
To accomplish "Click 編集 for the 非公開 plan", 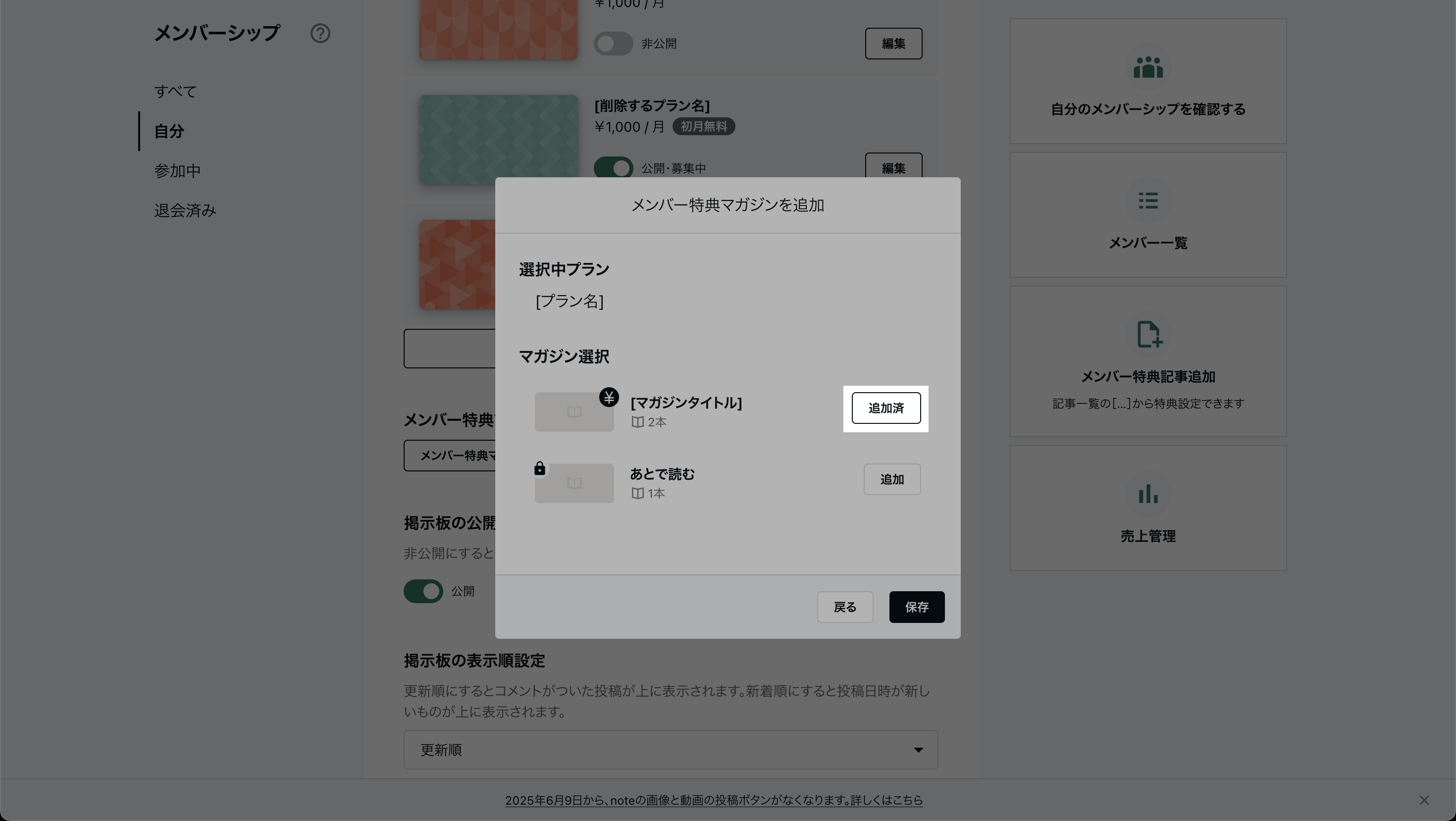I will coord(893,44).
